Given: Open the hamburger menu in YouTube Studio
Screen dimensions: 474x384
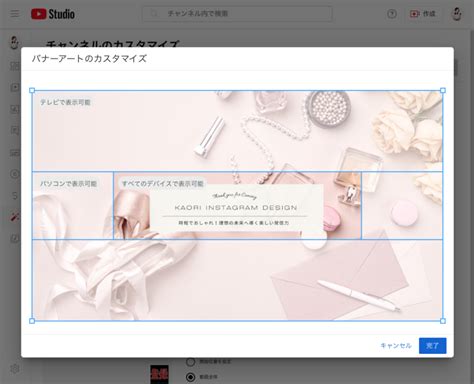Looking at the screenshot, I should tap(15, 14).
